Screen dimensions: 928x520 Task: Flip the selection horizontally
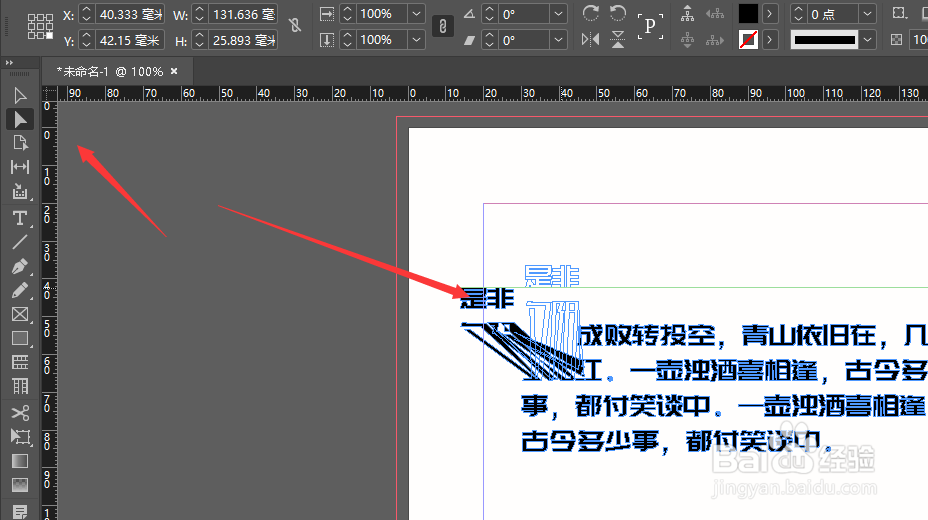point(590,40)
